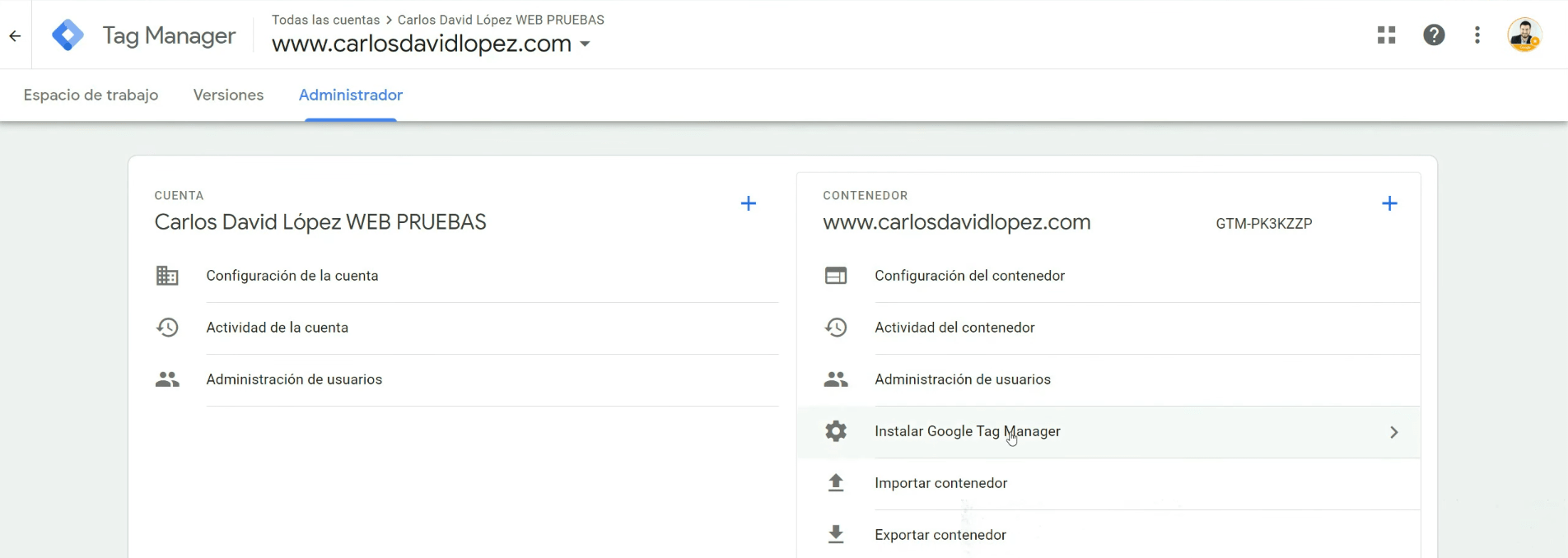Click the account name Carlos David López WEB PRUEBAS heading

pos(320,222)
